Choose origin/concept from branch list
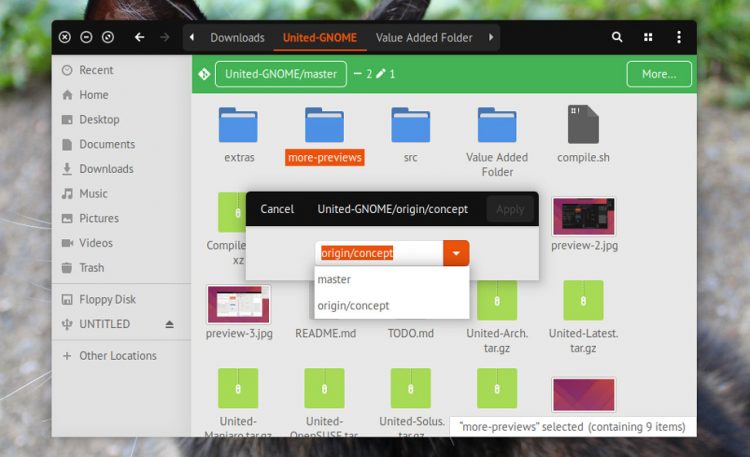 392,306
